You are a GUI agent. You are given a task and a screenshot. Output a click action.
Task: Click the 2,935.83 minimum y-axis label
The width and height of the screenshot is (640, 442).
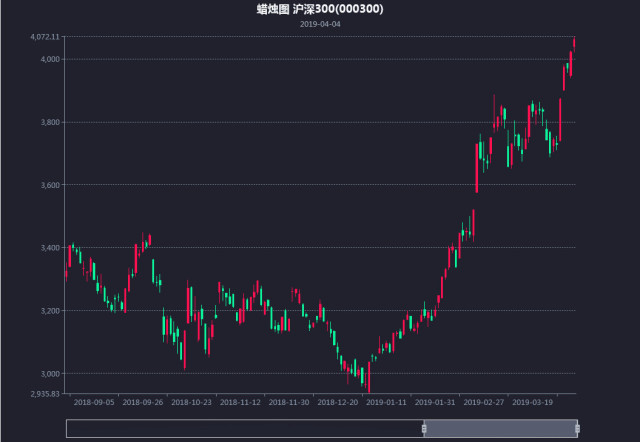tap(45, 393)
